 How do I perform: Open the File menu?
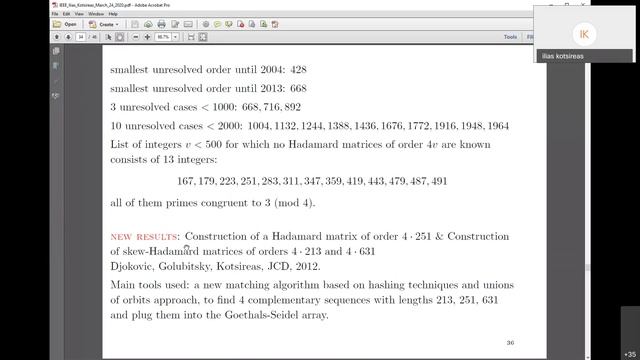pyautogui.click(x=55, y=14)
